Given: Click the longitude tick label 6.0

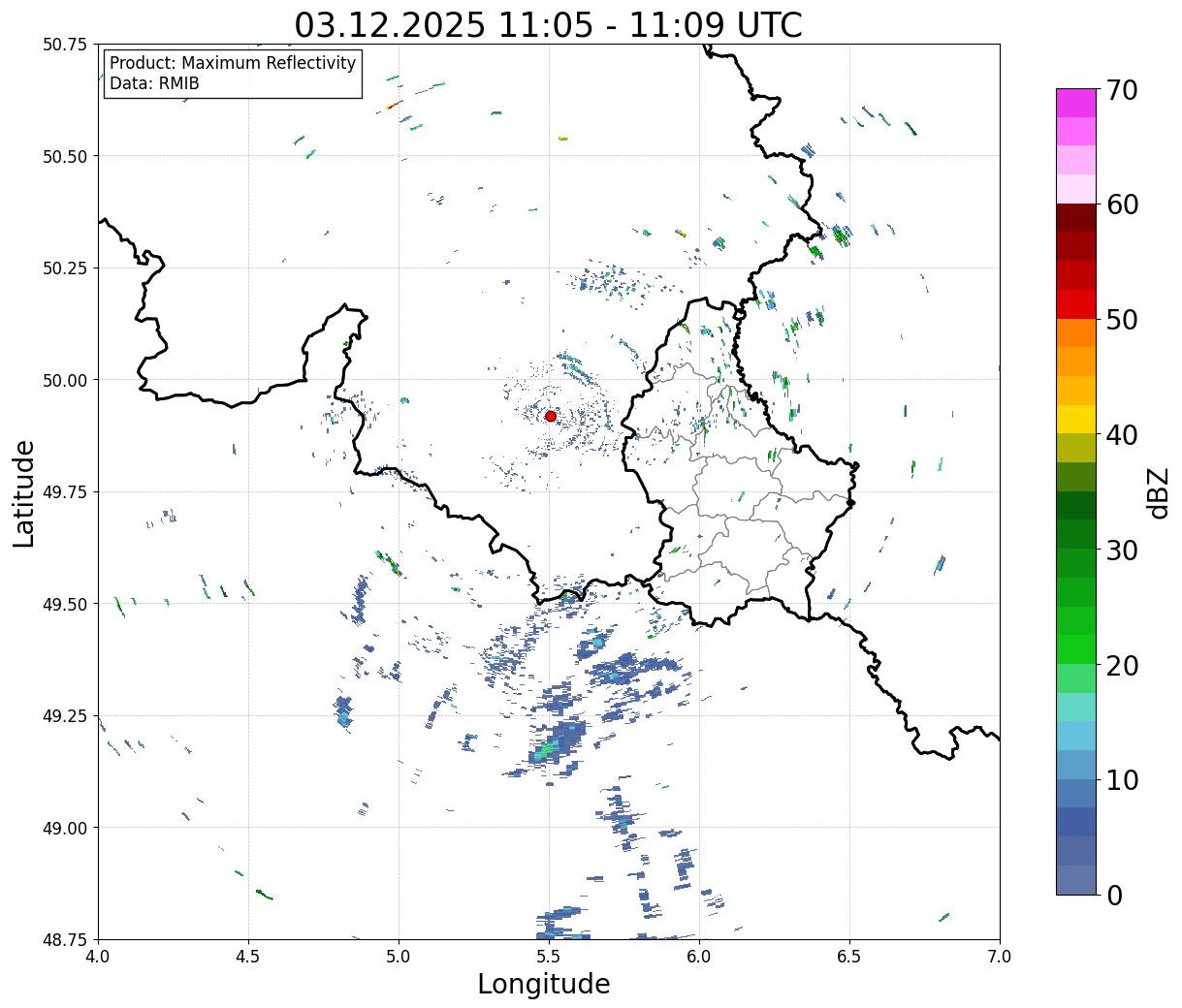Looking at the screenshot, I should click(699, 957).
